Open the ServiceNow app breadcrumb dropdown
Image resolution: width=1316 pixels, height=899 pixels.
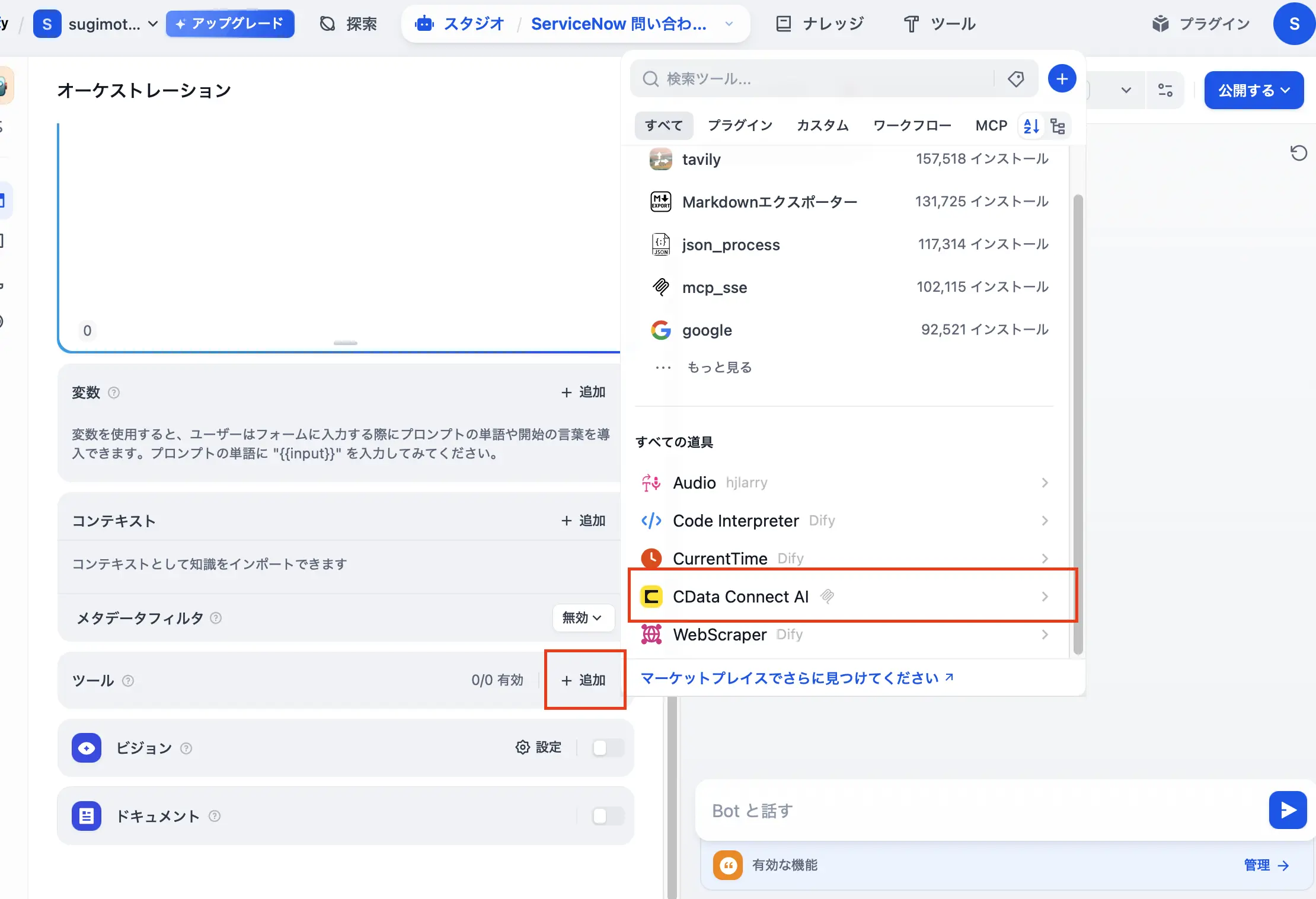[x=729, y=24]
